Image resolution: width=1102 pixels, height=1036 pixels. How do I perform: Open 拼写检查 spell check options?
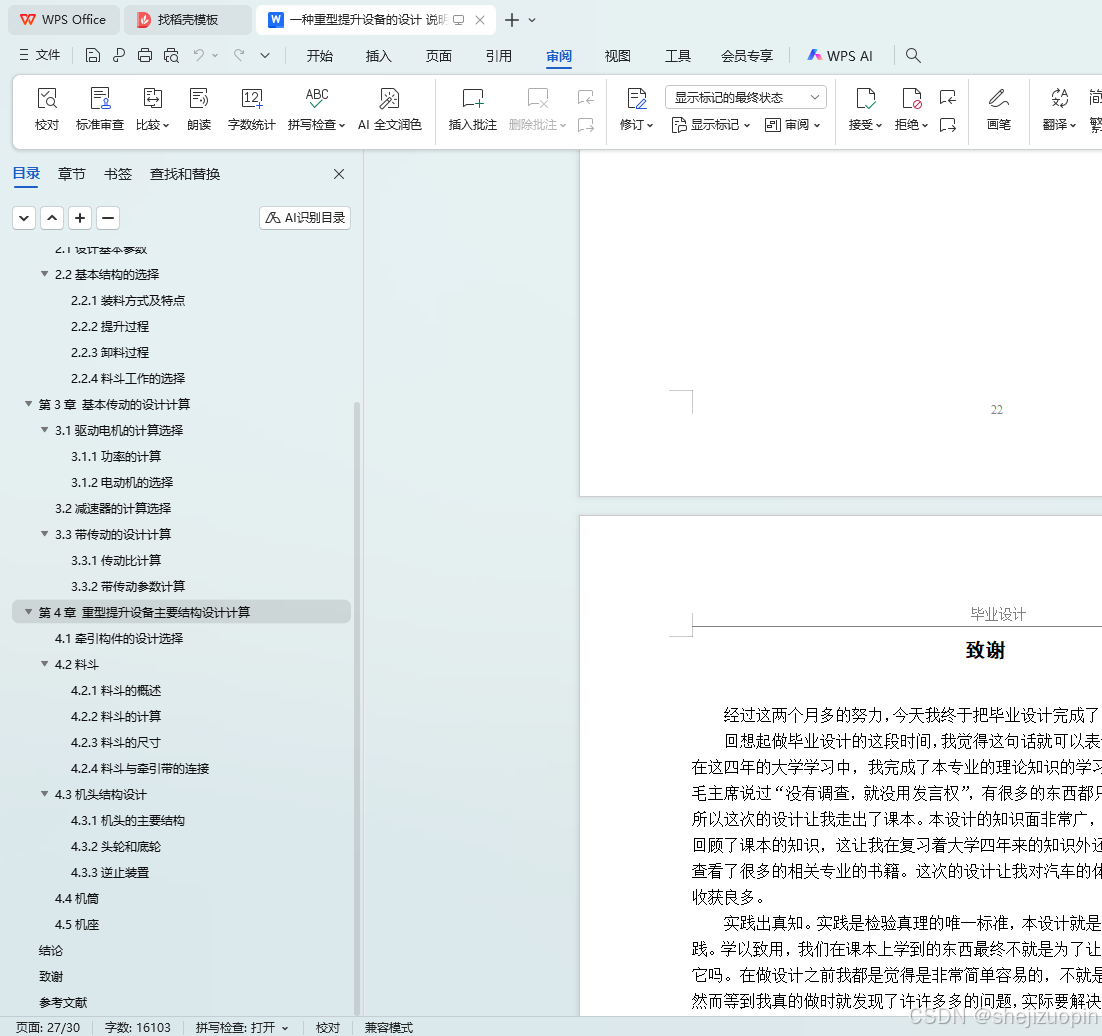pyautogui.click(x=316, y=109)
